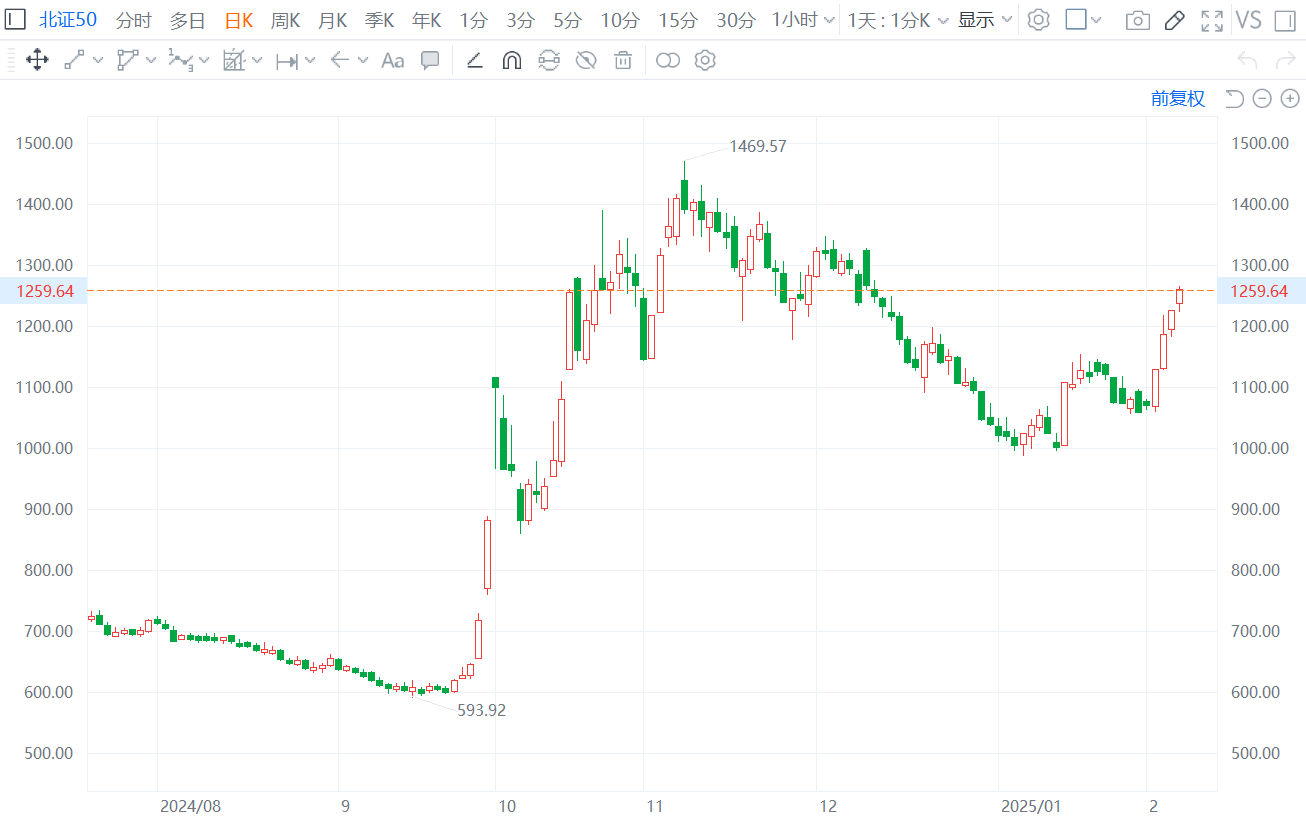Zoom in chart with plus icon
This screenshot has height=829, width=1306.
(1290, 98)
